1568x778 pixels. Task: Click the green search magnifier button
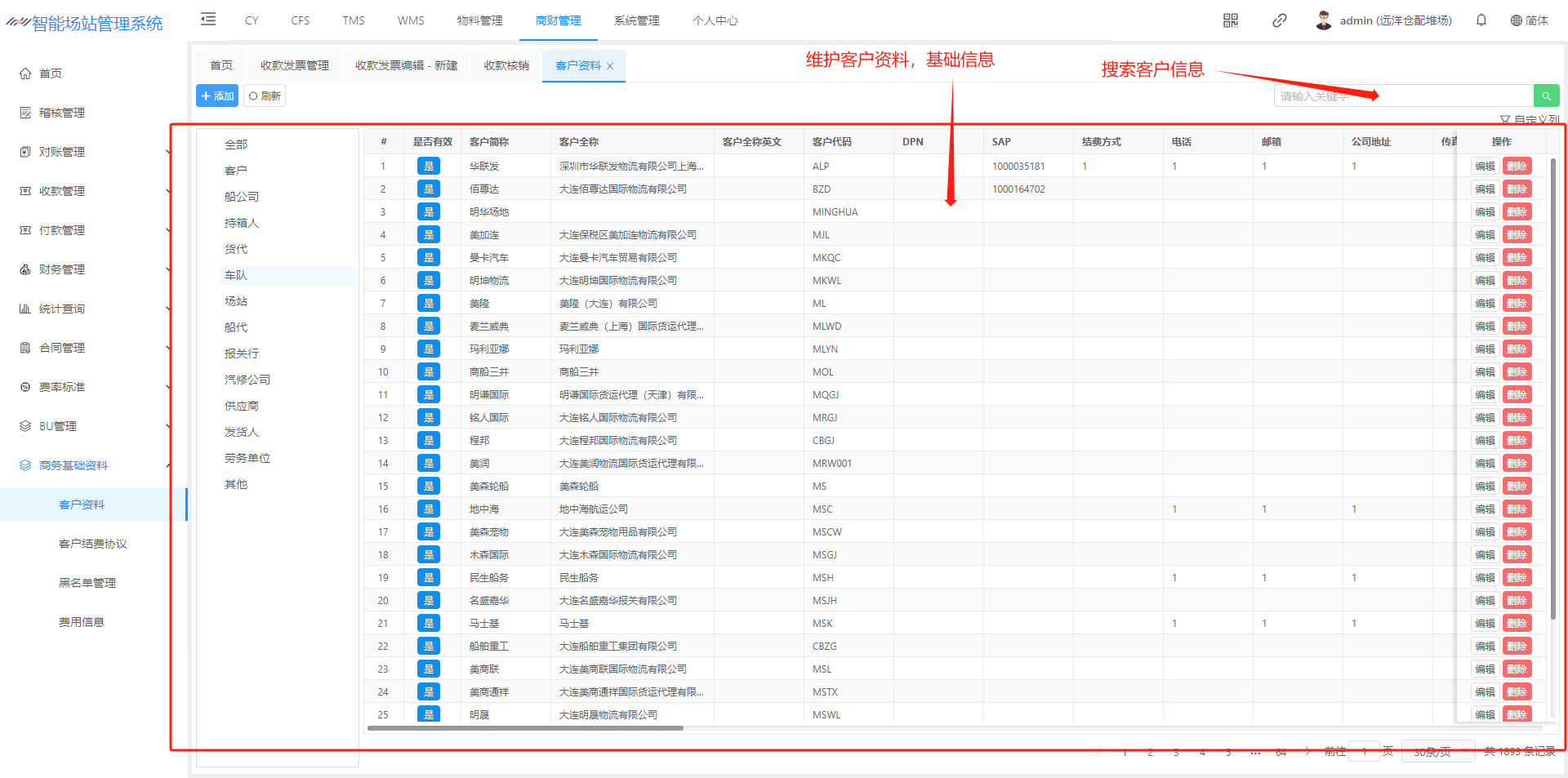(1546, 96)
